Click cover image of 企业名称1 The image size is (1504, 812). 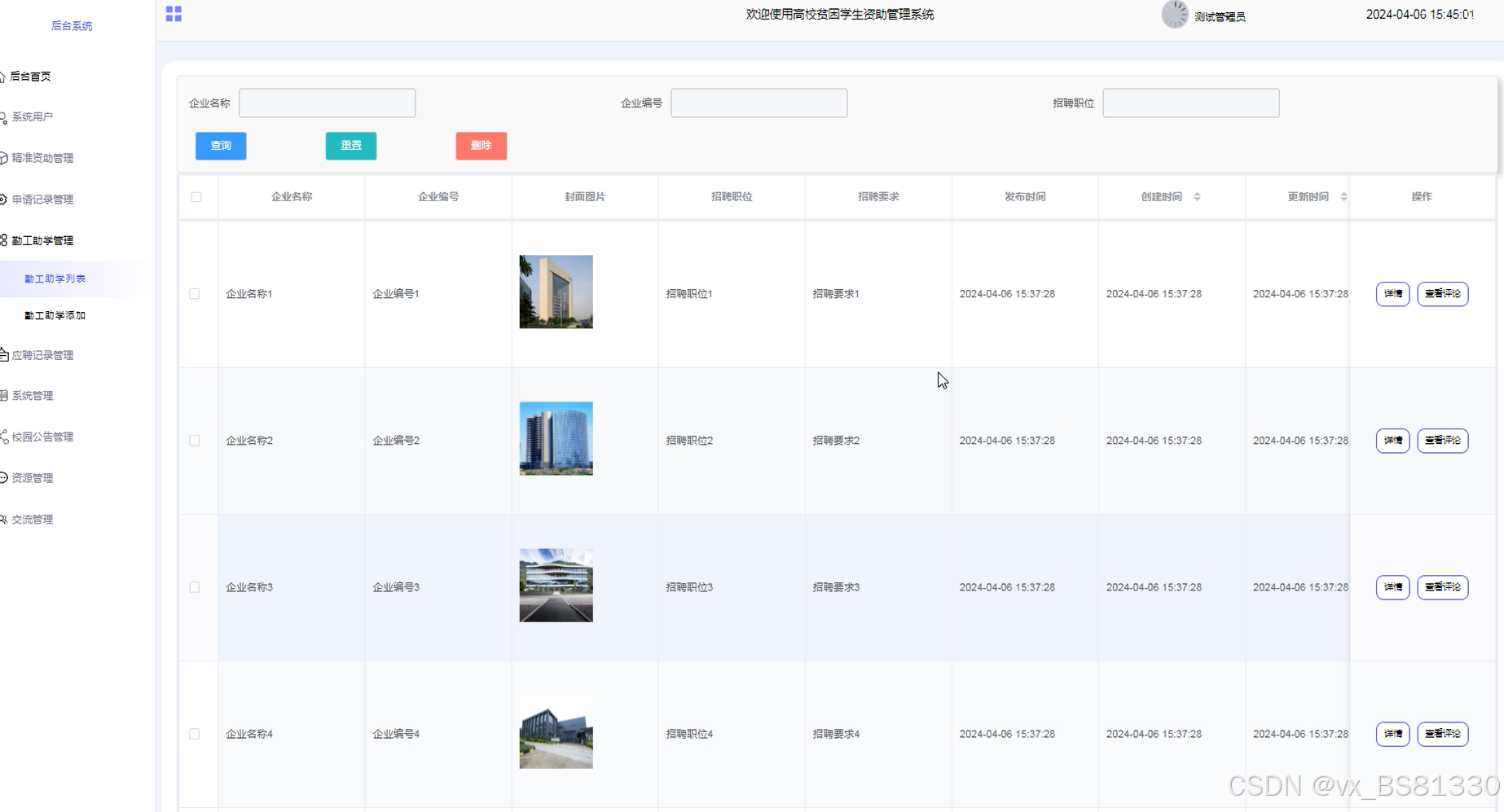[556, 292]
